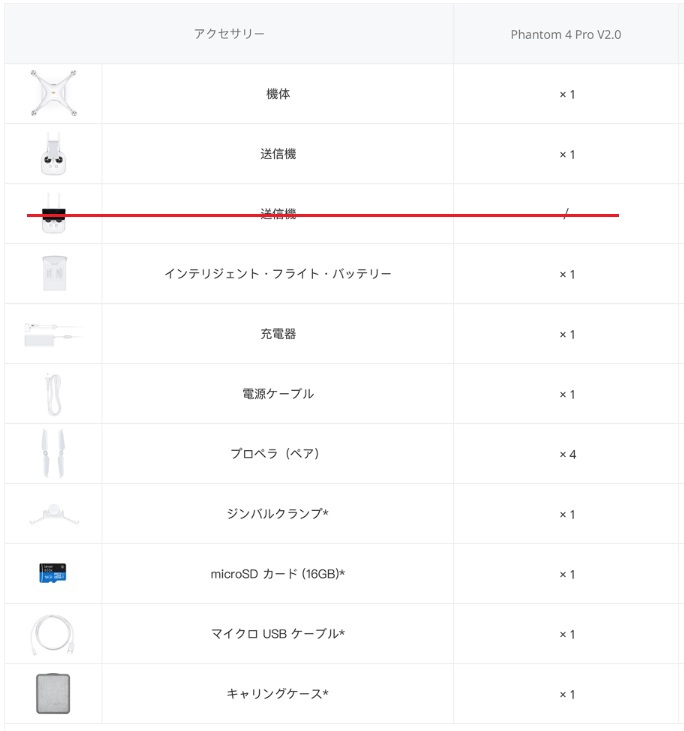Select the coiled micro USB cable image

[x=53, y=634]
